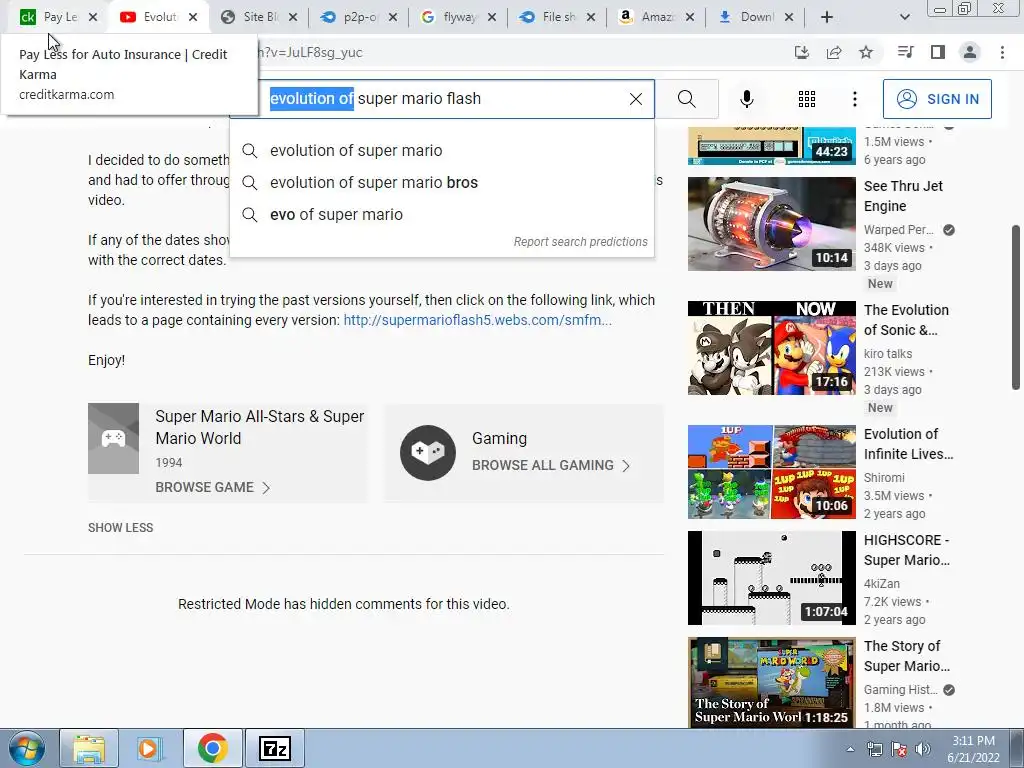The width and height of the screenshot is (1024, 768).
Task: Click the network tray icon
Action: pyautogui.click(x=874, y=748)
